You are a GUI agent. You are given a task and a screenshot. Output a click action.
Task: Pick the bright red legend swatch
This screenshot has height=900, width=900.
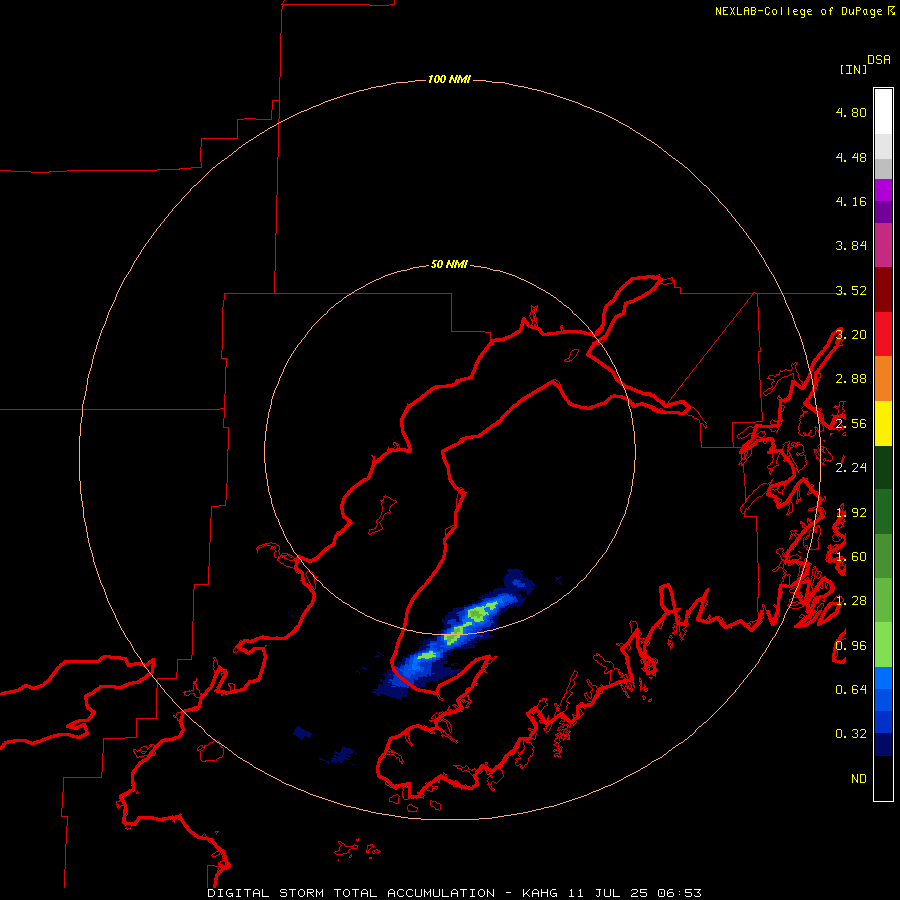click(x=883, y=334)
